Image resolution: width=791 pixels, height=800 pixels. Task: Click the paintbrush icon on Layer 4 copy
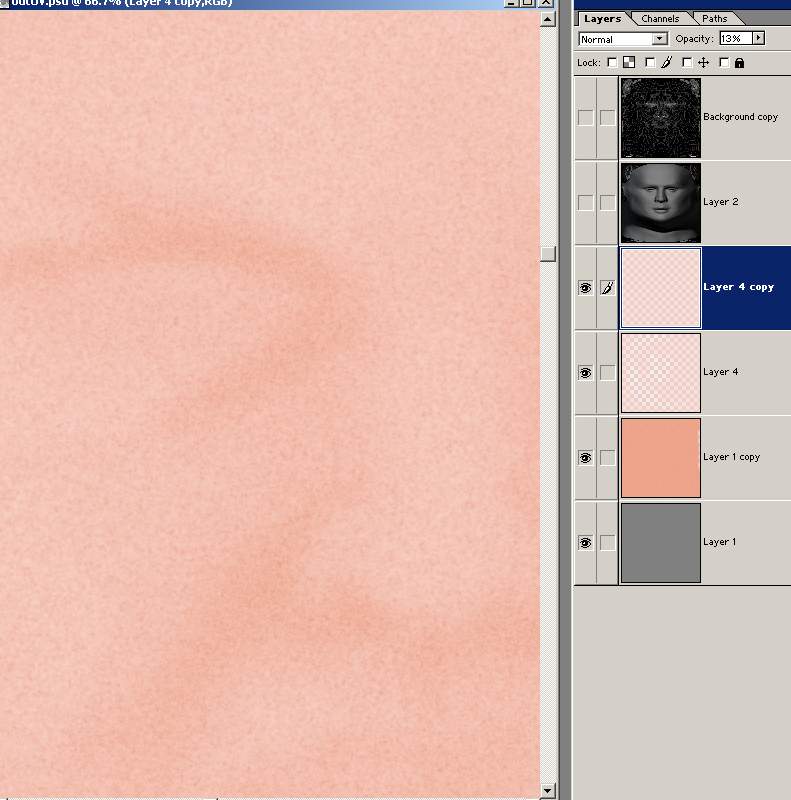click(x=607, y=288)
